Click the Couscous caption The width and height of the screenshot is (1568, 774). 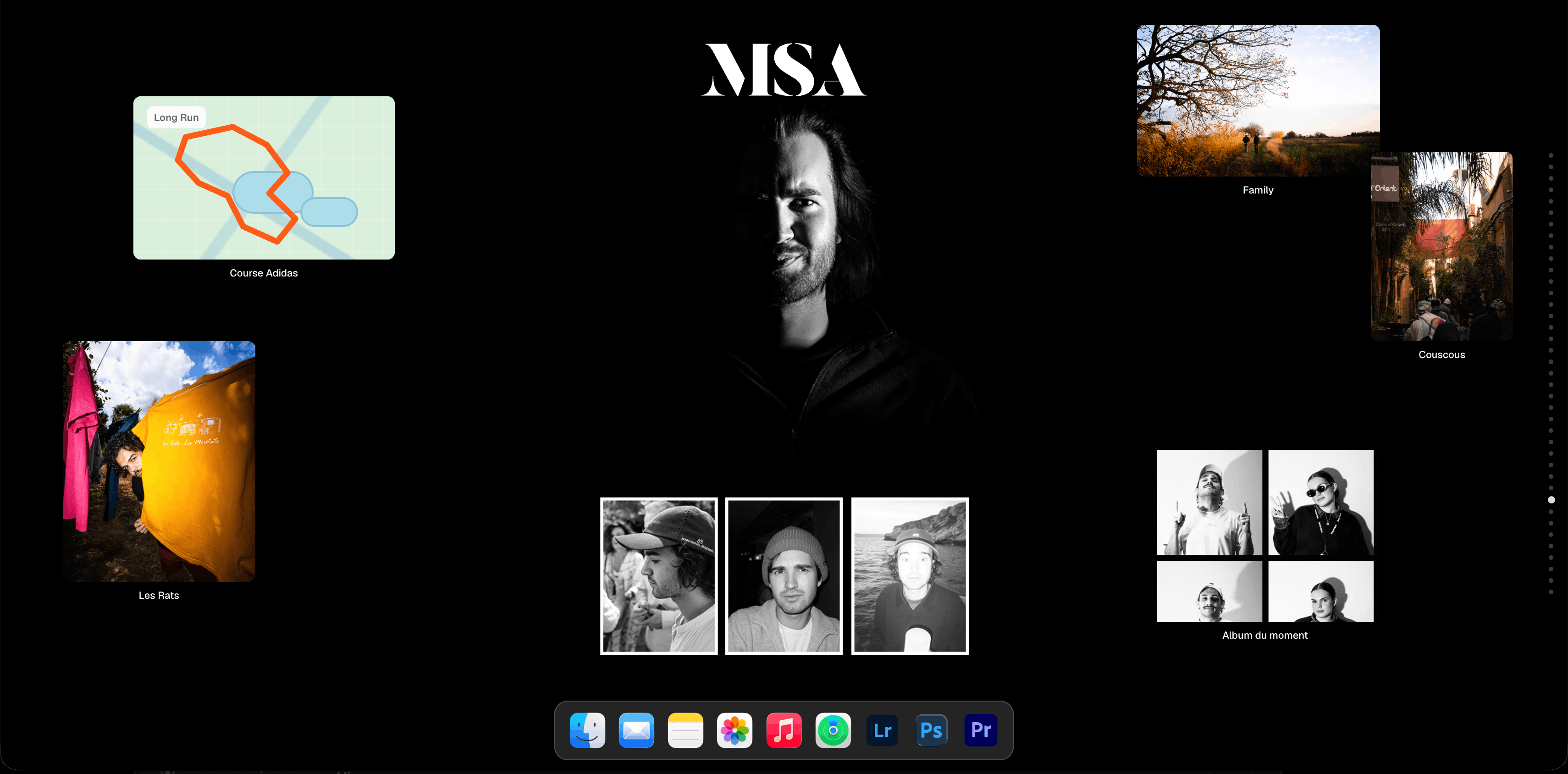(1441, 354)
